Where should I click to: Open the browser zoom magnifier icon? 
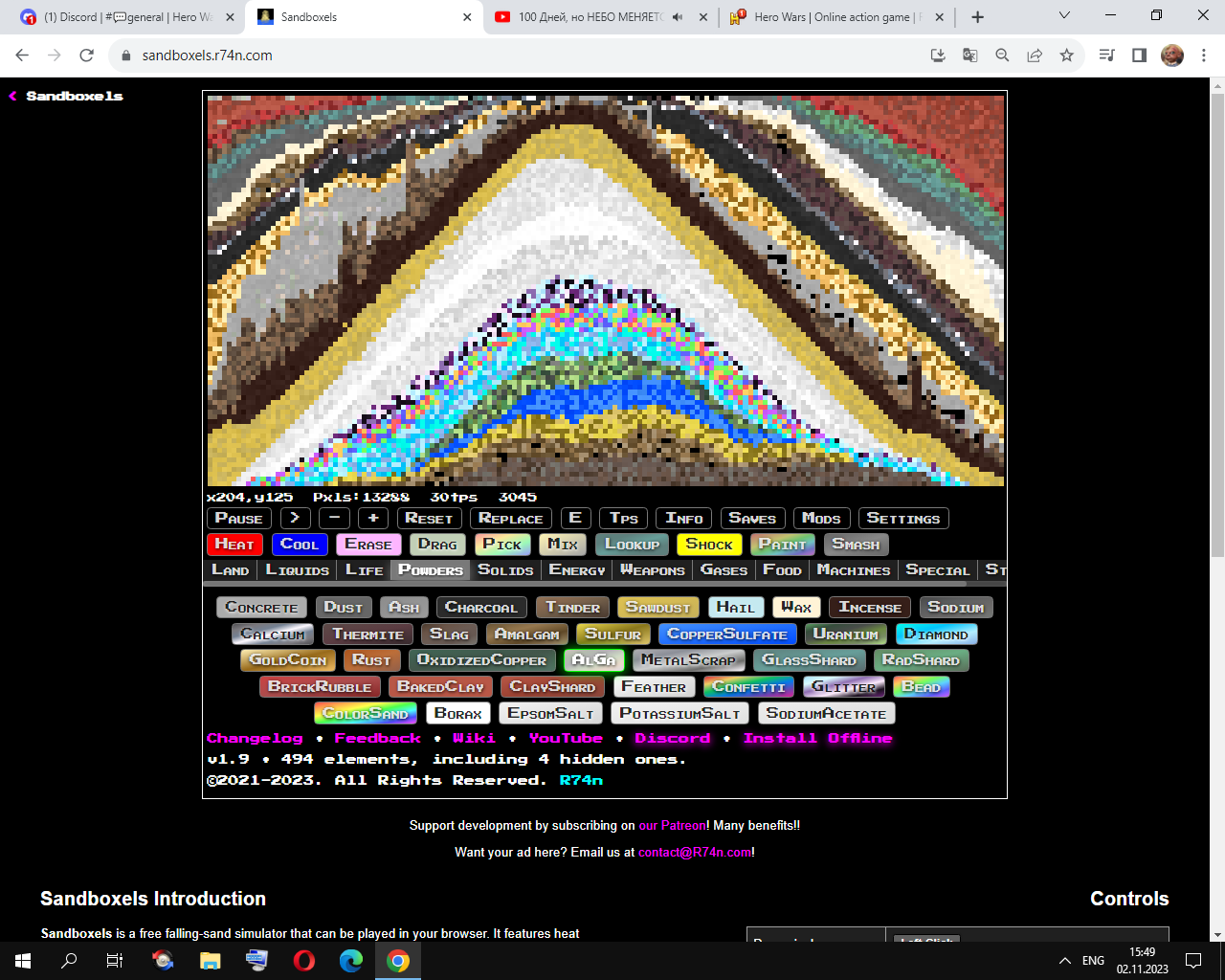click(x=1002, y=56)
